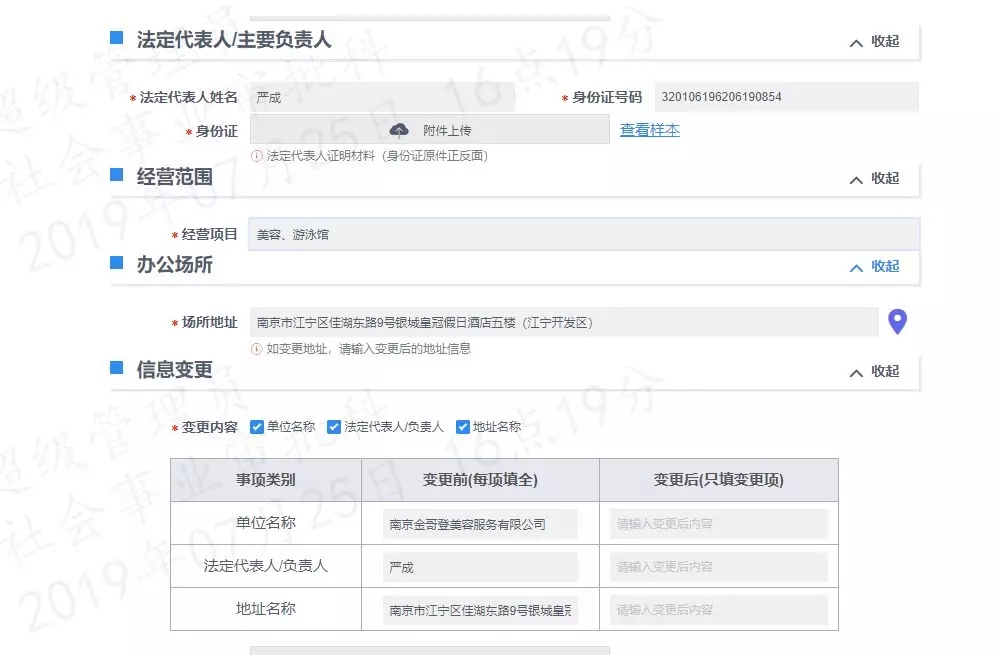Click the info icon beside 法定代表人证明材料 hint

point(257,156)
